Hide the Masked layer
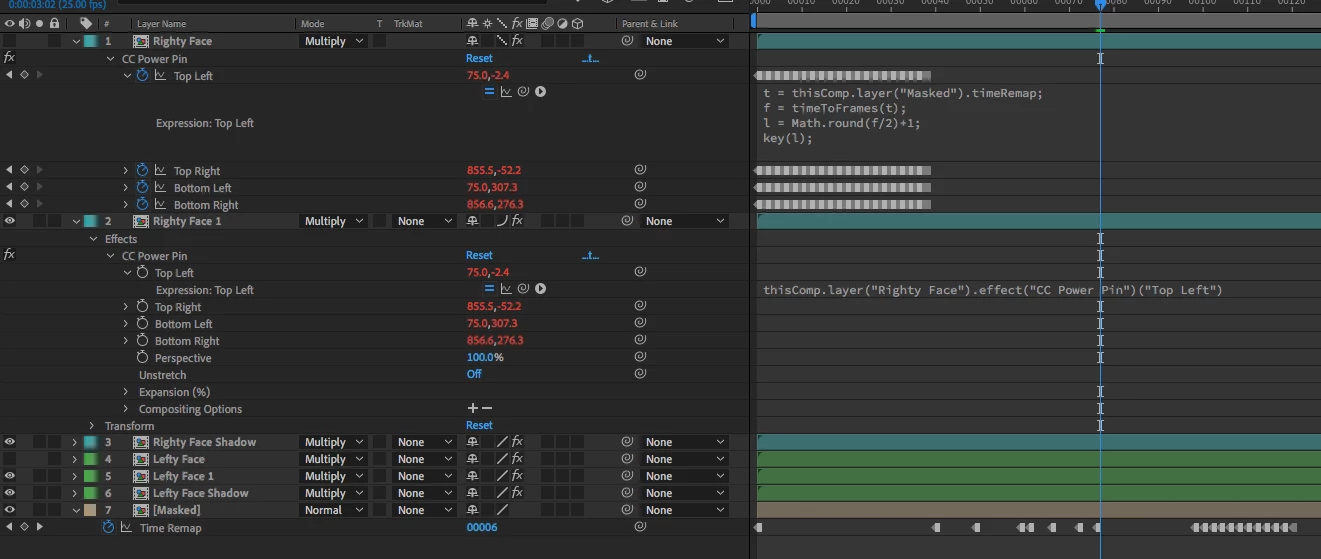Image resolution: width=1321 pixels, height=559 pixels. 10,510
